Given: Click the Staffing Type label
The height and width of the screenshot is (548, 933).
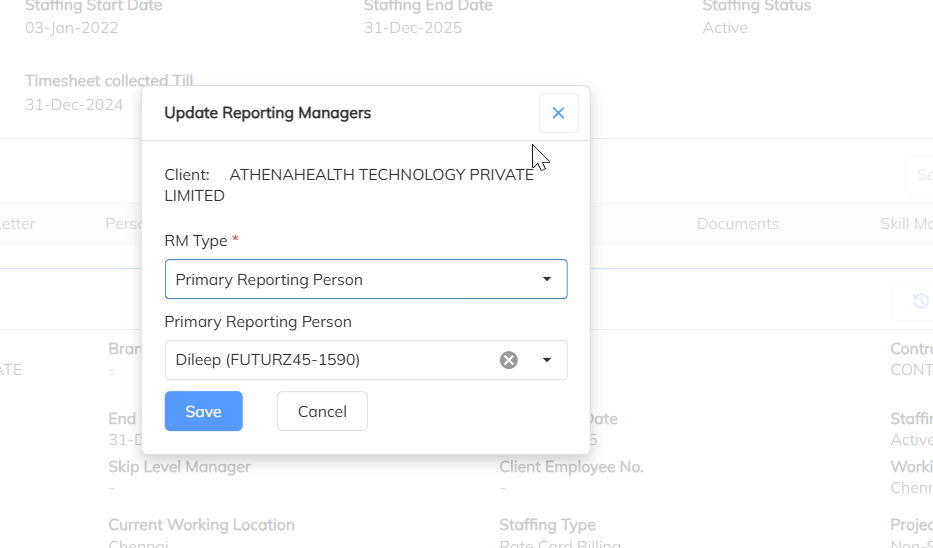Looking at the screenshot, I should coord(547,525).
